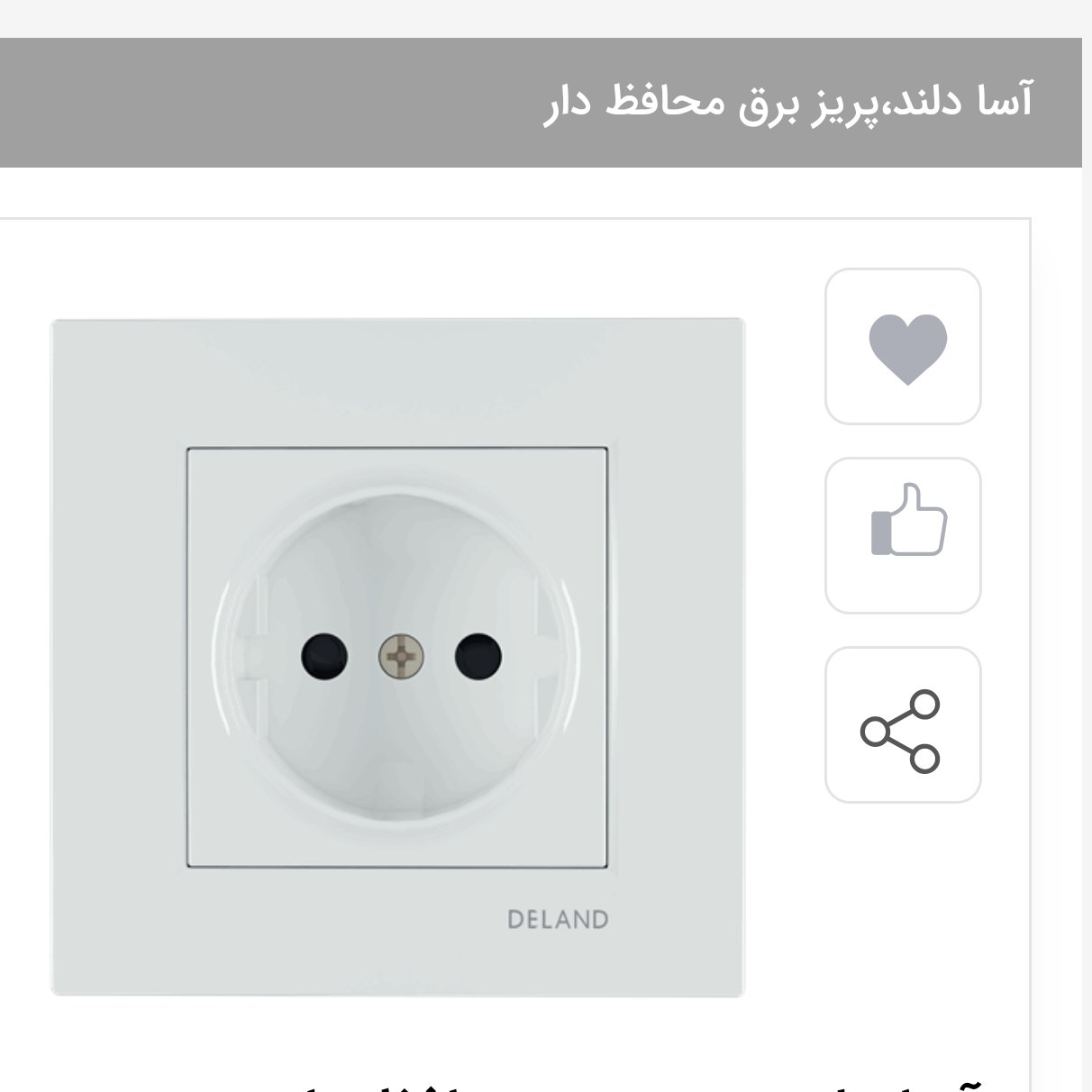Click the center screw of the socket
1092x1092 pixels.
click(401, 656)
